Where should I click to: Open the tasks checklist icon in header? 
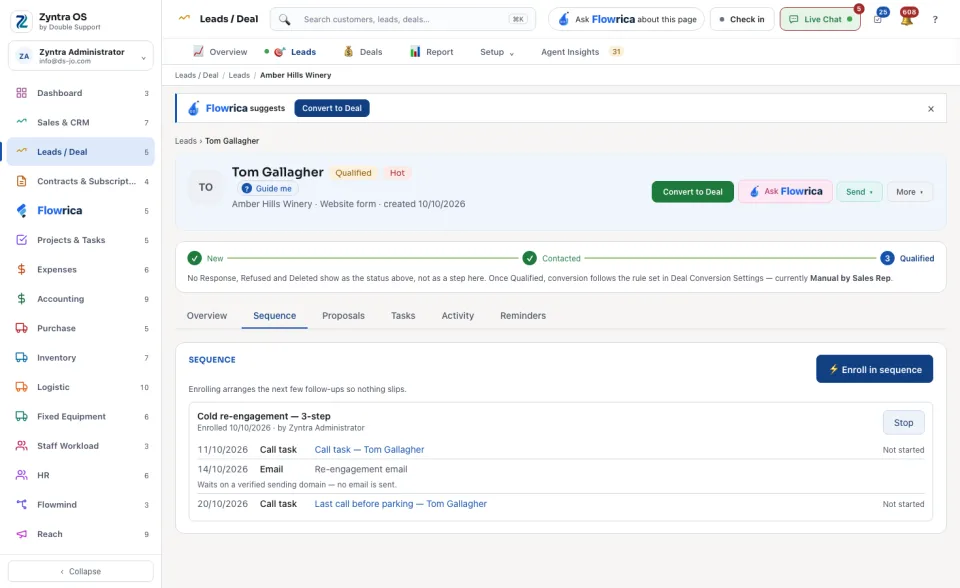[878, 19]
